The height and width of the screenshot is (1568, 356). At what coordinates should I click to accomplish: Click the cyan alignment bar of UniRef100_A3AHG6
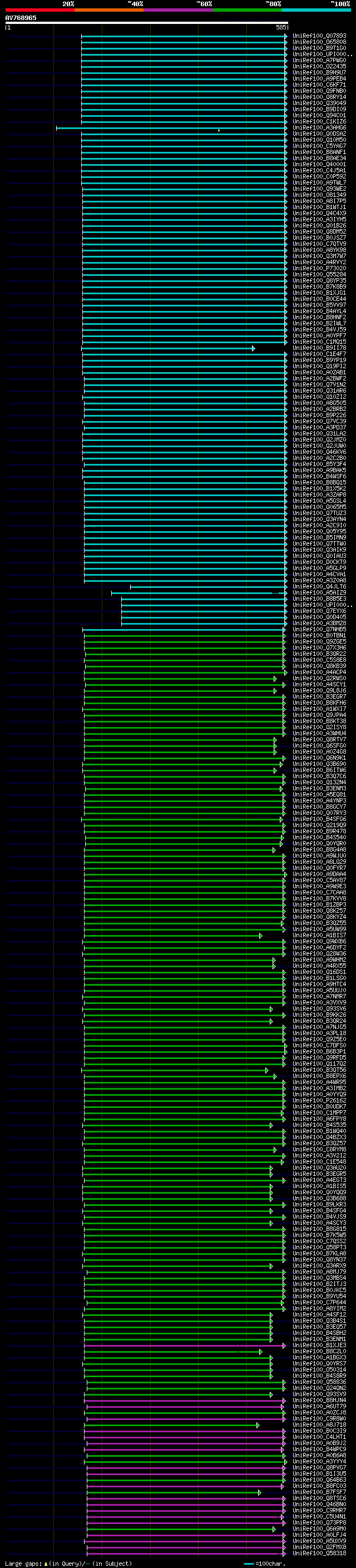[x=172, y=128]
